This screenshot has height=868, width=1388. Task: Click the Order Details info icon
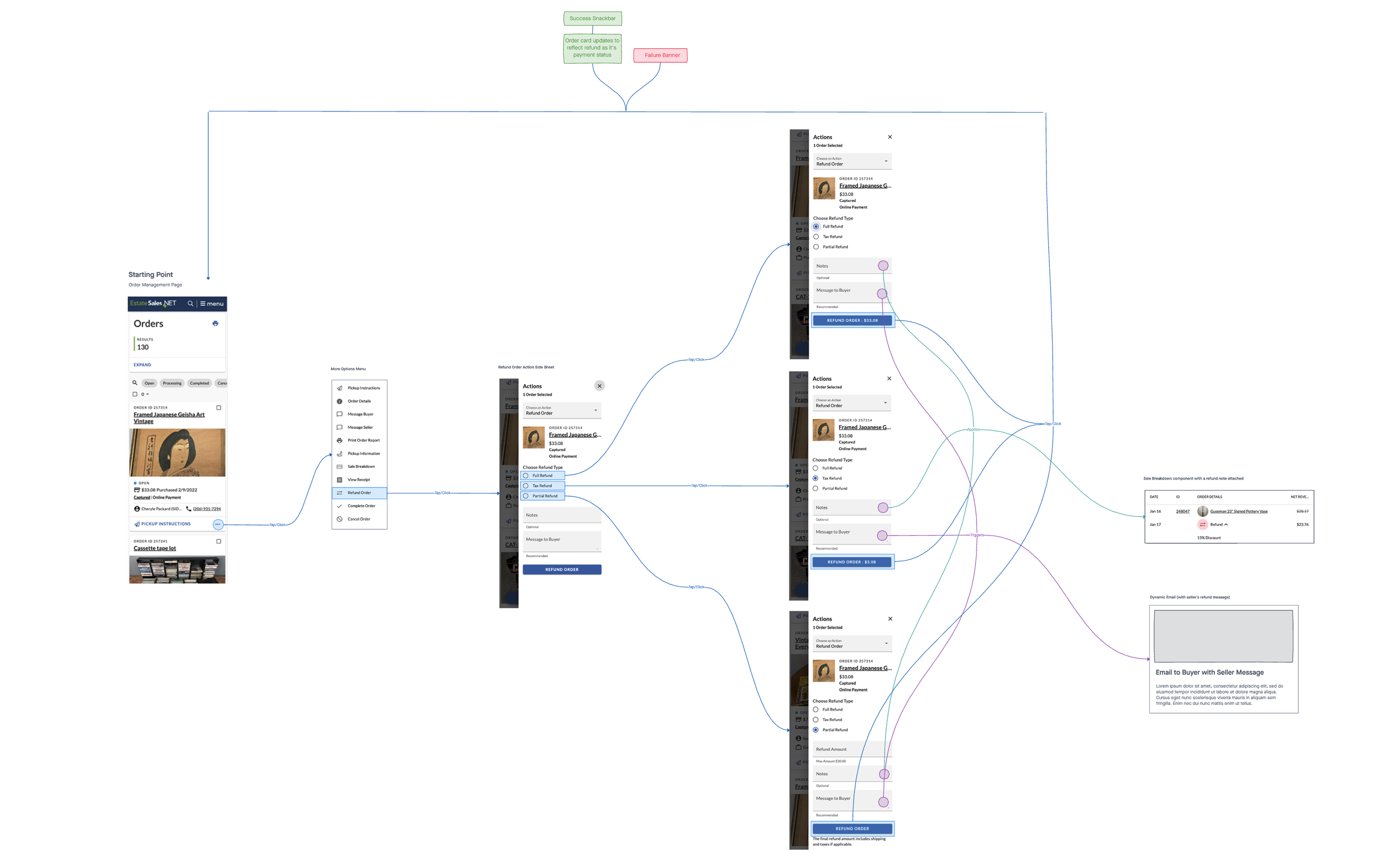[x=339, y=401]
